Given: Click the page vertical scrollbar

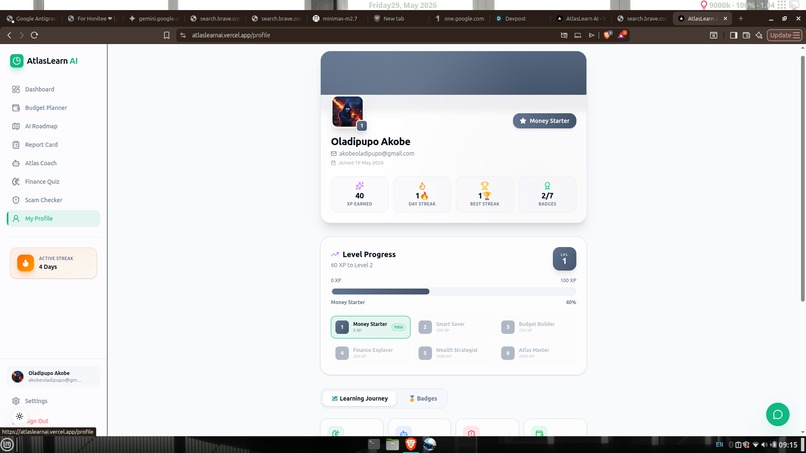Looking at the screenshot, I should pos(802,177).
